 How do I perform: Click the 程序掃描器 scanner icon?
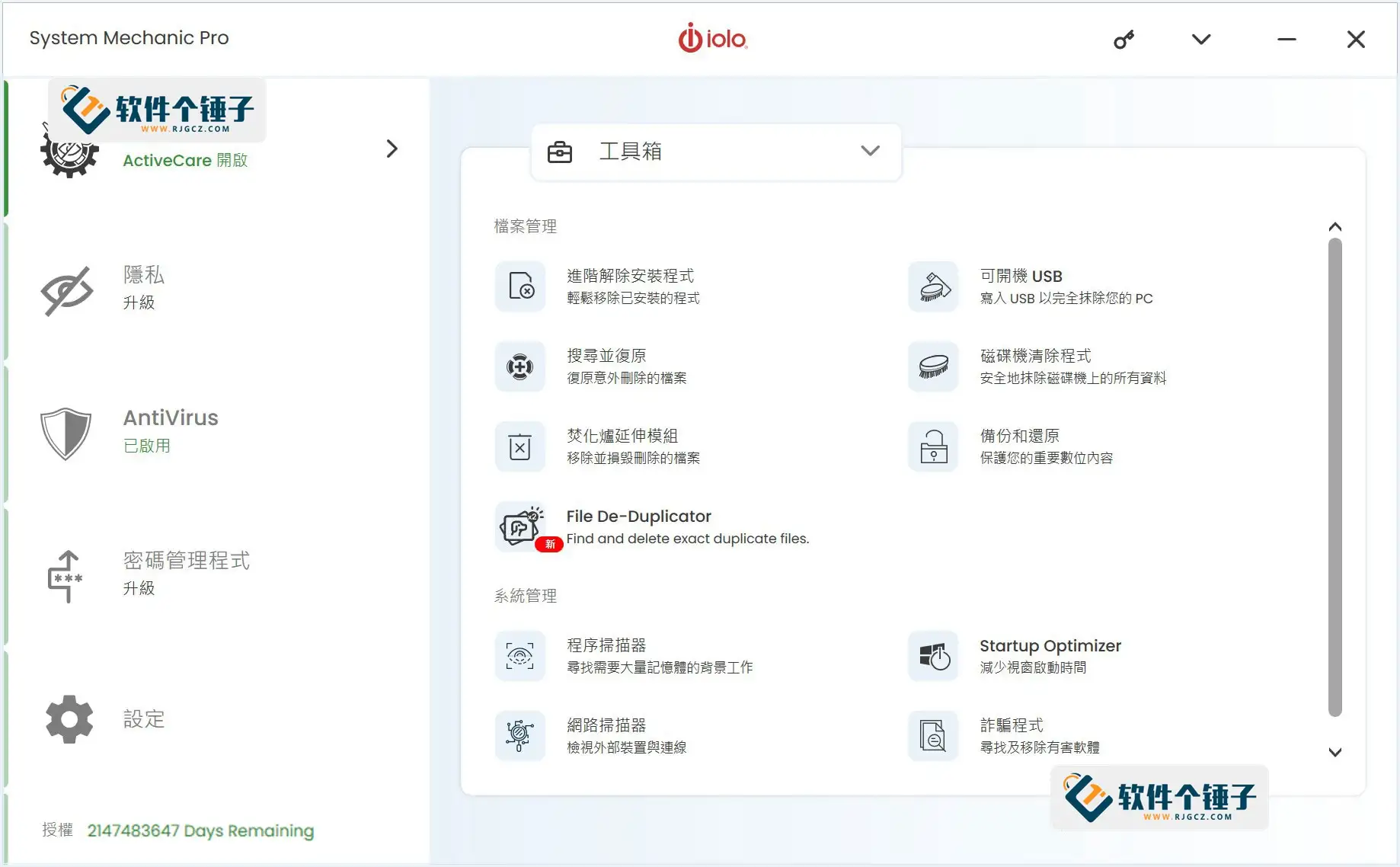pos(519,656)
